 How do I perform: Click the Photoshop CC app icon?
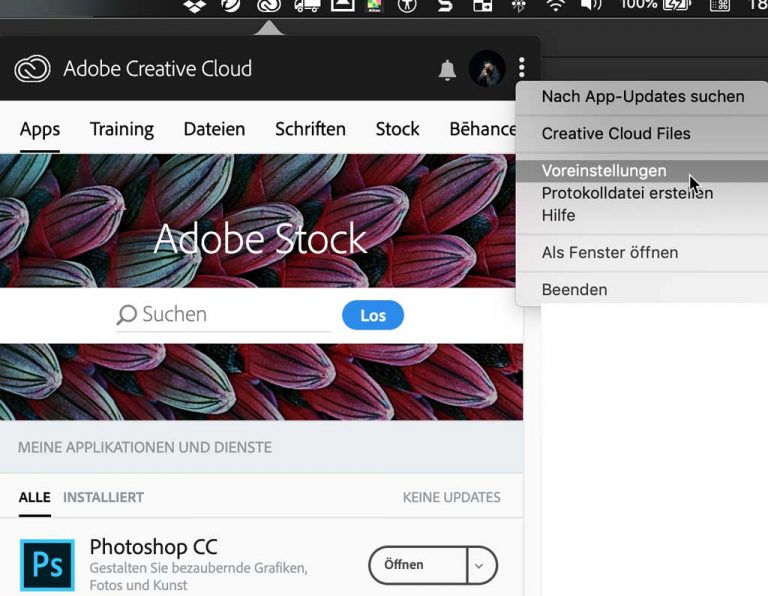point(47,565)
